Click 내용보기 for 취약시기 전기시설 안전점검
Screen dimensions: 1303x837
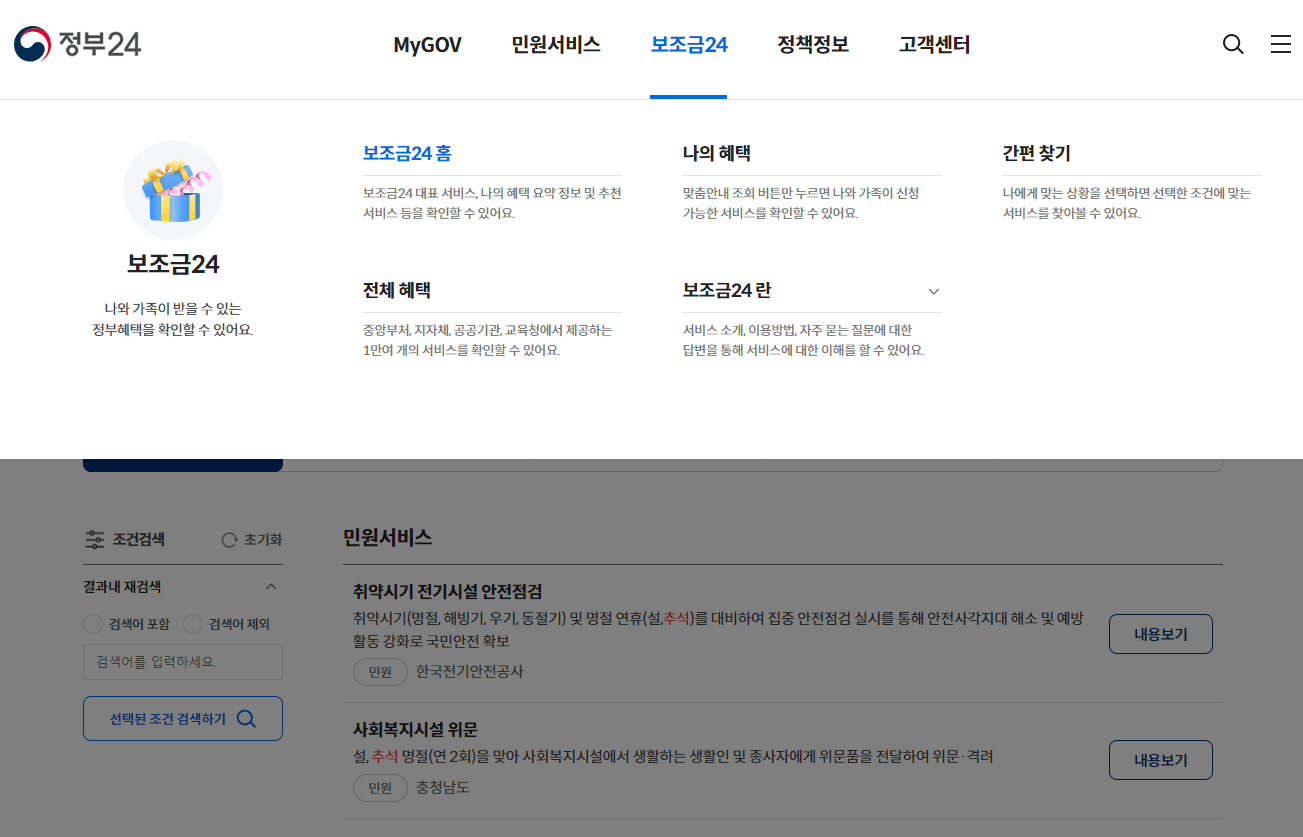click(1160, 633)
